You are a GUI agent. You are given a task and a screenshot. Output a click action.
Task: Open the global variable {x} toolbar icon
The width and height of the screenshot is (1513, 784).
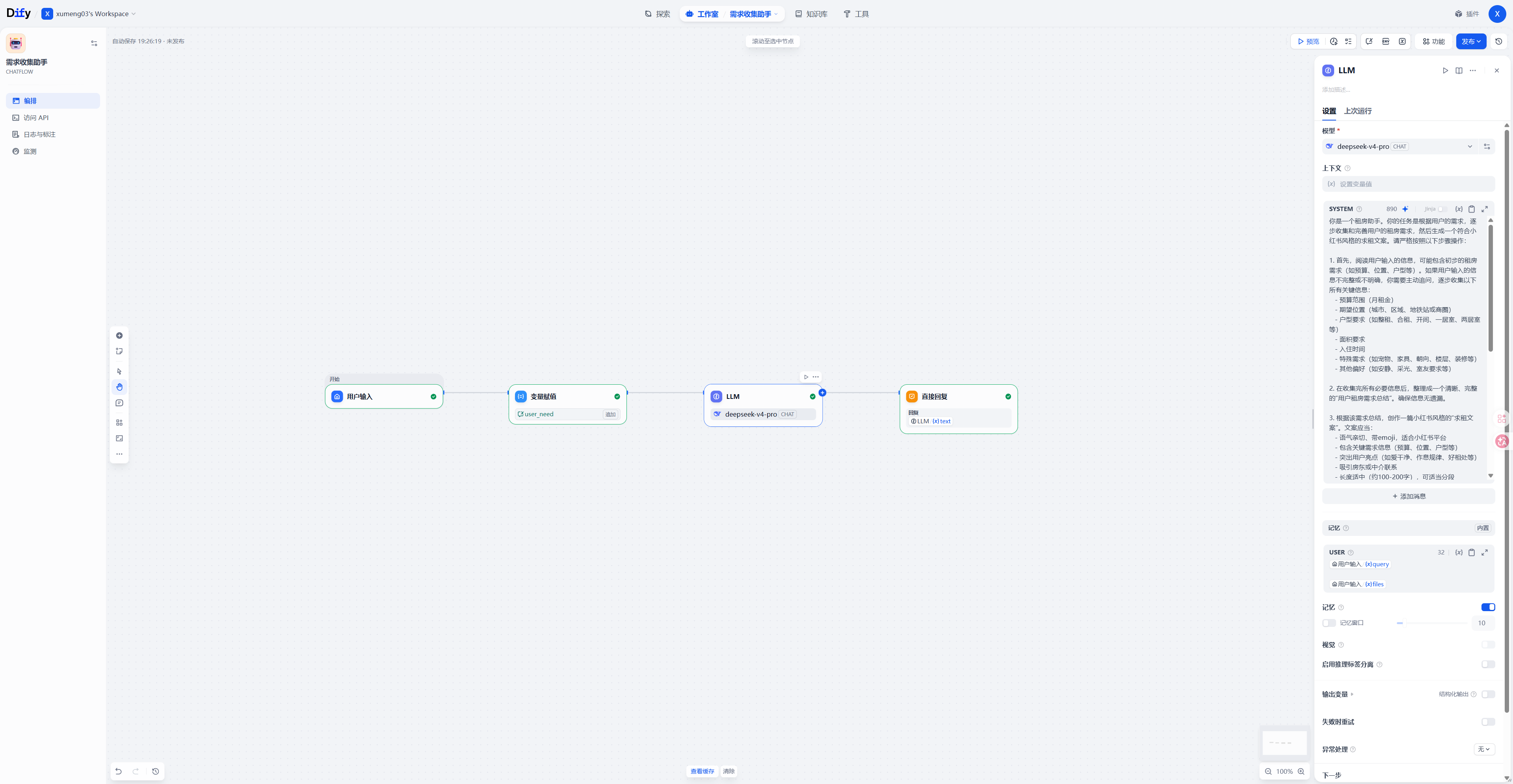coord(1402,41)
